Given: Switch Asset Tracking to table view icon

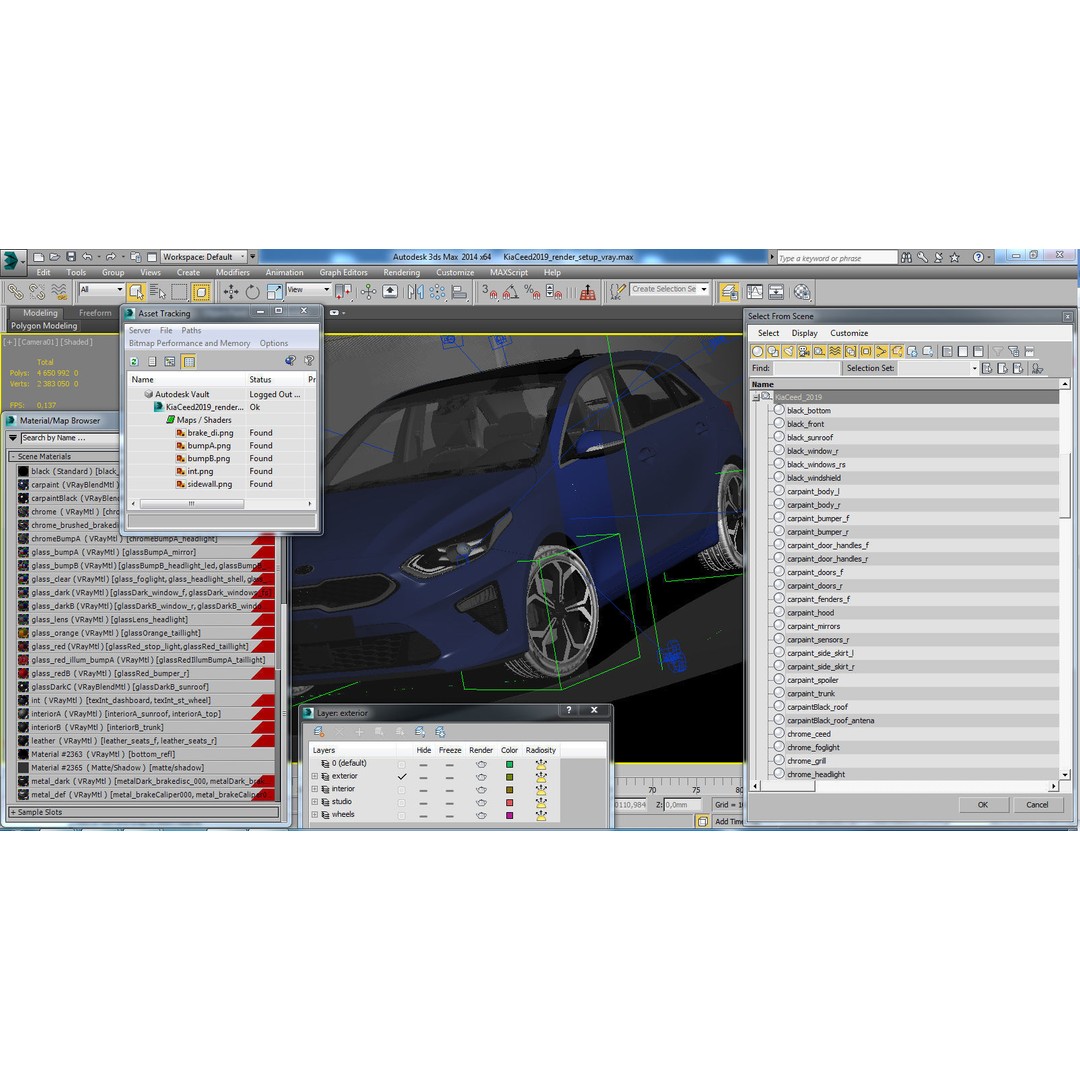Looking at the screenshot, I should coord(188,361).
